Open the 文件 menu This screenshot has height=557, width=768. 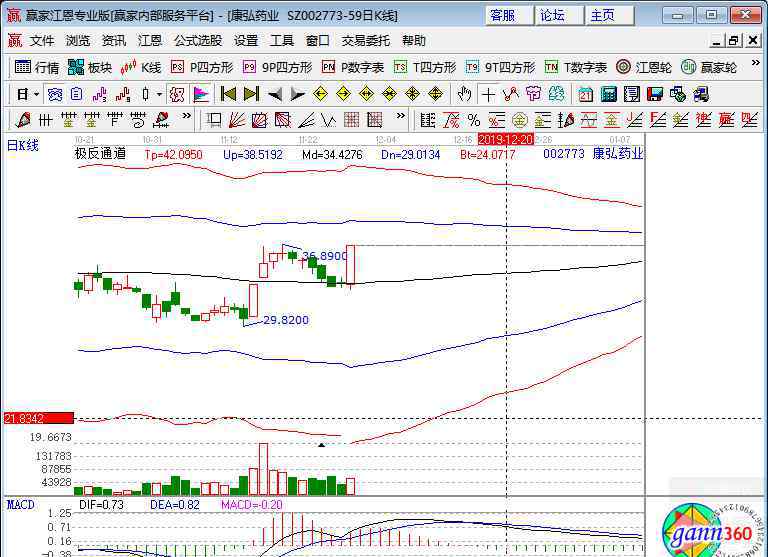tap(42, 41)
